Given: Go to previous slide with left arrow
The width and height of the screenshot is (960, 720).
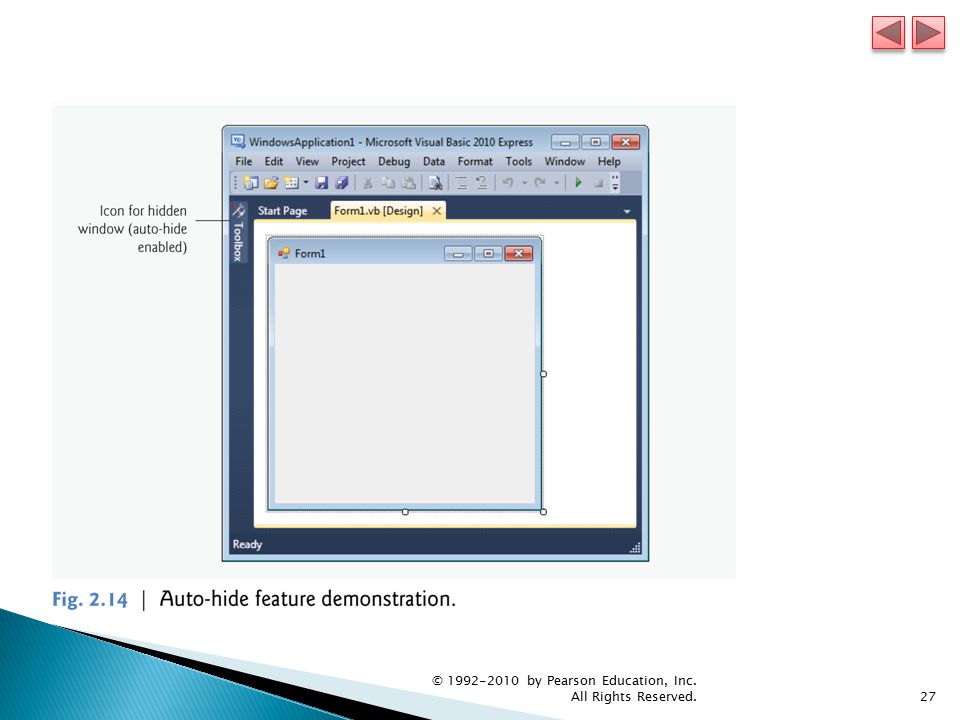Looking at the screenshot, I should (888, 33).
